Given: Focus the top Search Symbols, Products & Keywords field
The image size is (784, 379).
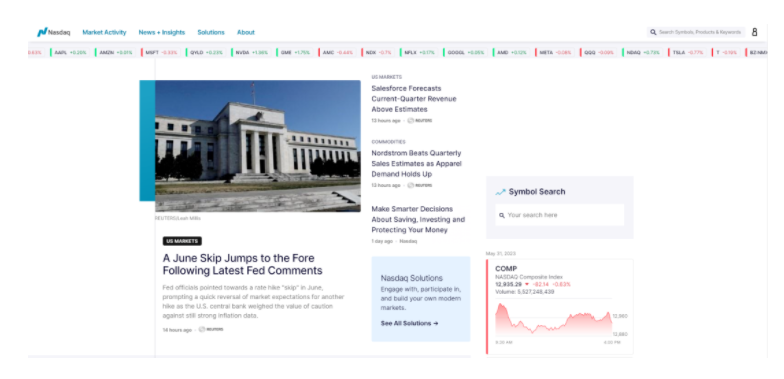Looking at the screenshot, I should click(x=696, y=32).
